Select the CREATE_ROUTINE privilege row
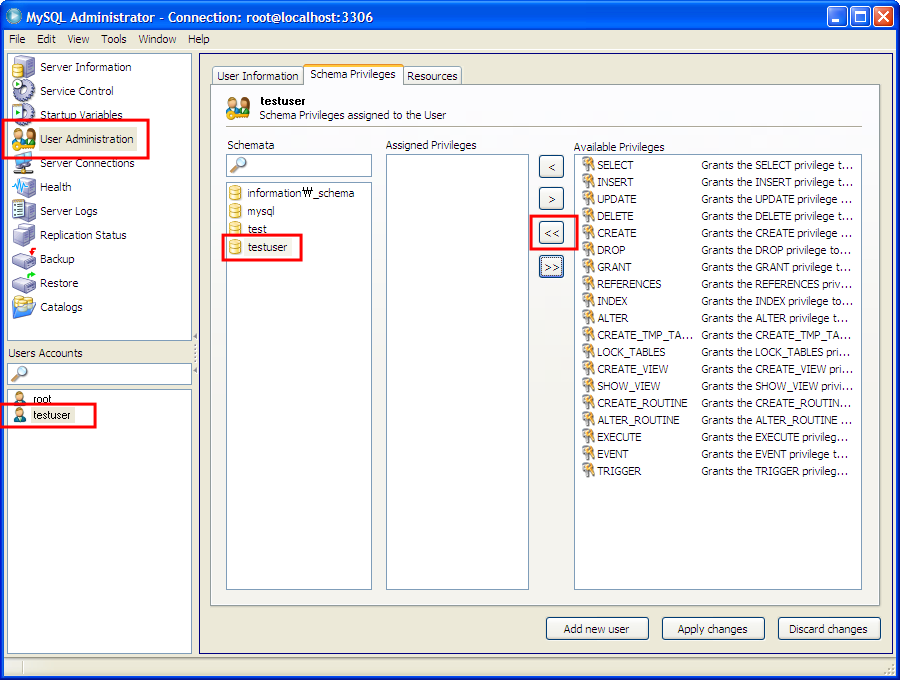 click(x=717, y=403)
